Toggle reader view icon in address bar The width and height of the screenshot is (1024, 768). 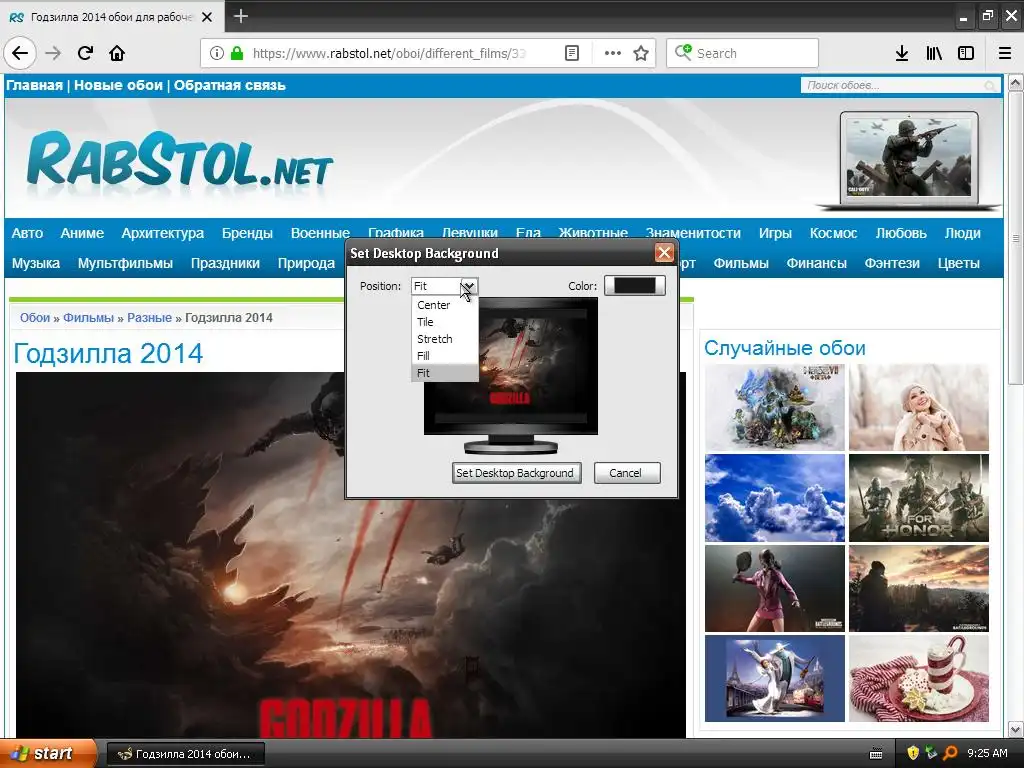tap(571, 53)
